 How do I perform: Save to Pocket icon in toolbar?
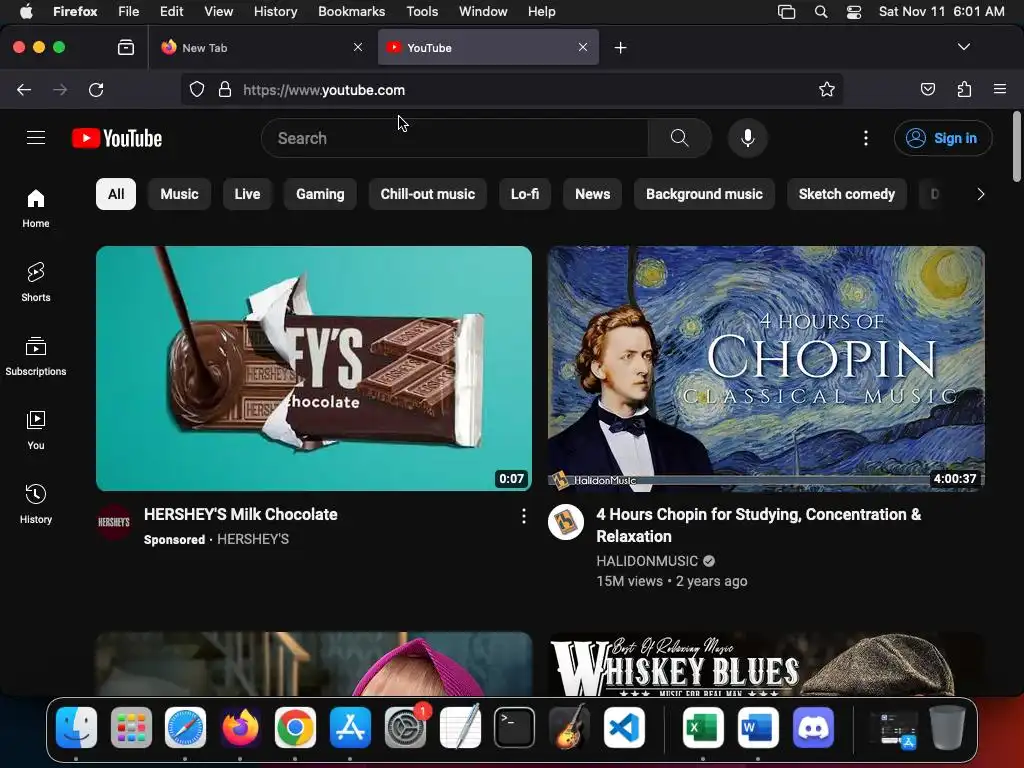coord(927,89)
